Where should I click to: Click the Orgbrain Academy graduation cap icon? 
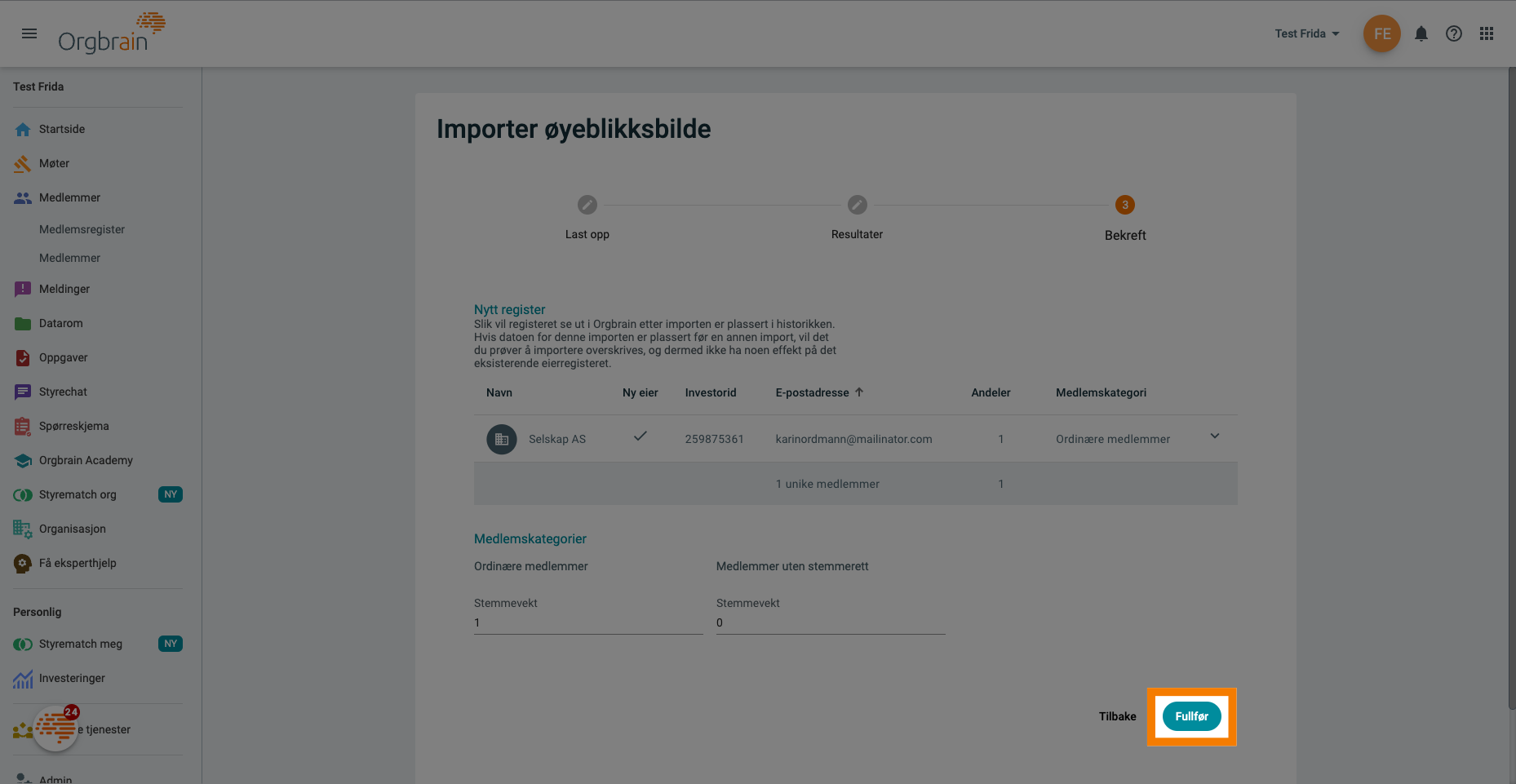(x=23, y=460)
